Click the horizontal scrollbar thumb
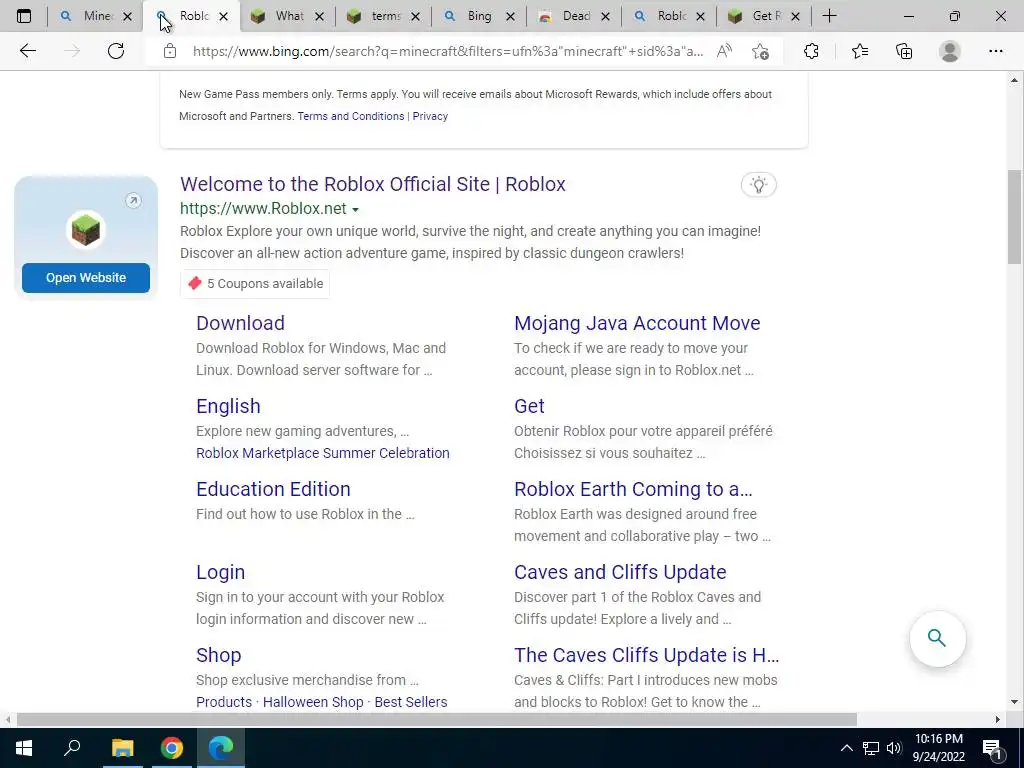 436,720
